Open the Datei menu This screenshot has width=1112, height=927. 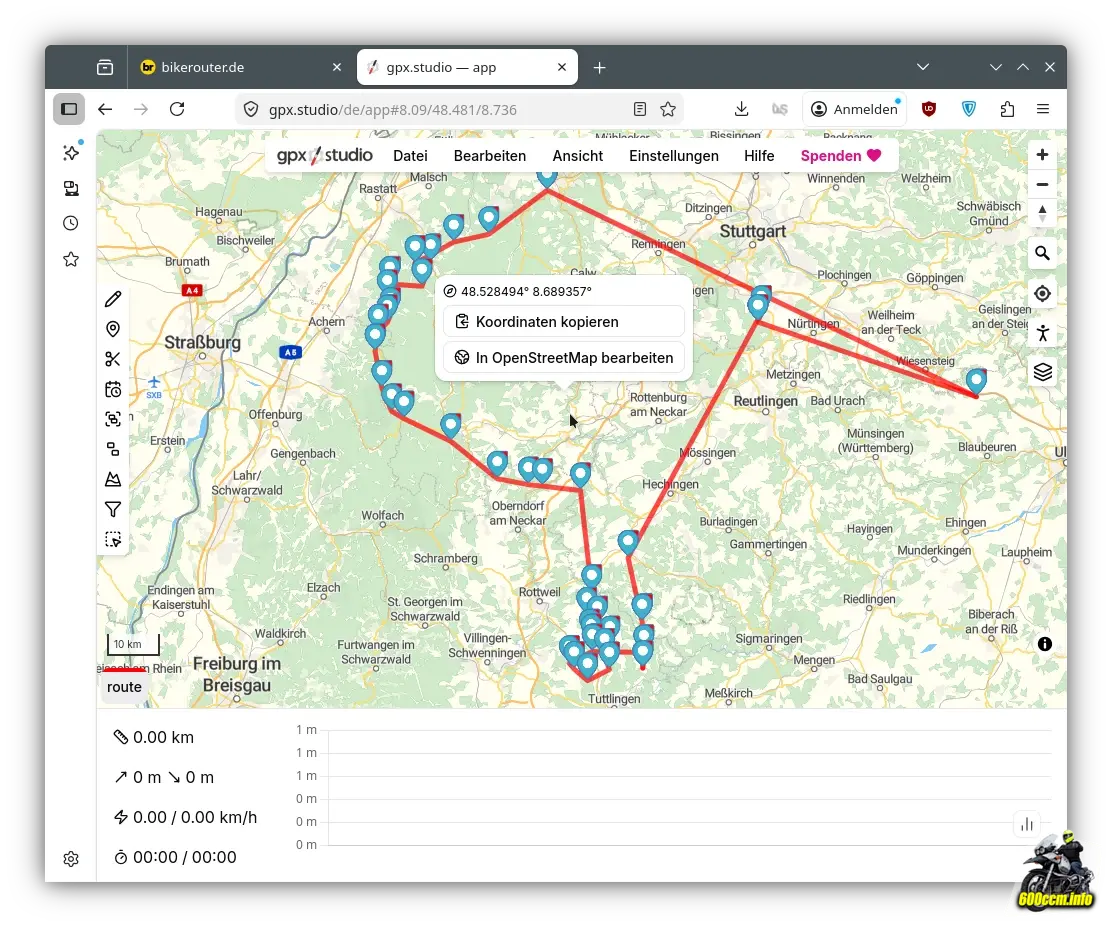click(x=410, y=156)
